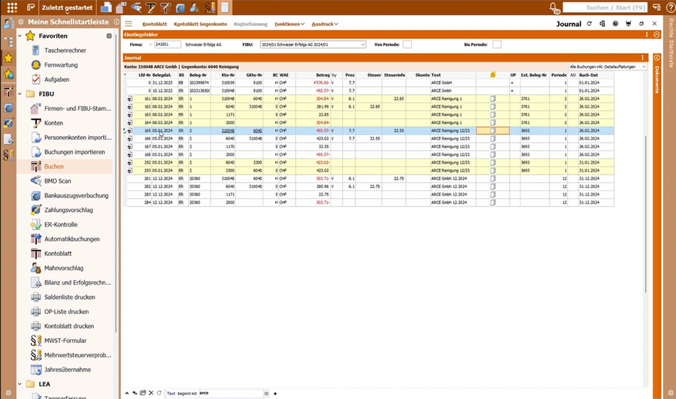Click the Belegdat. column header
This screenshot has height=399, width=676.
click(x=162, y=75)
